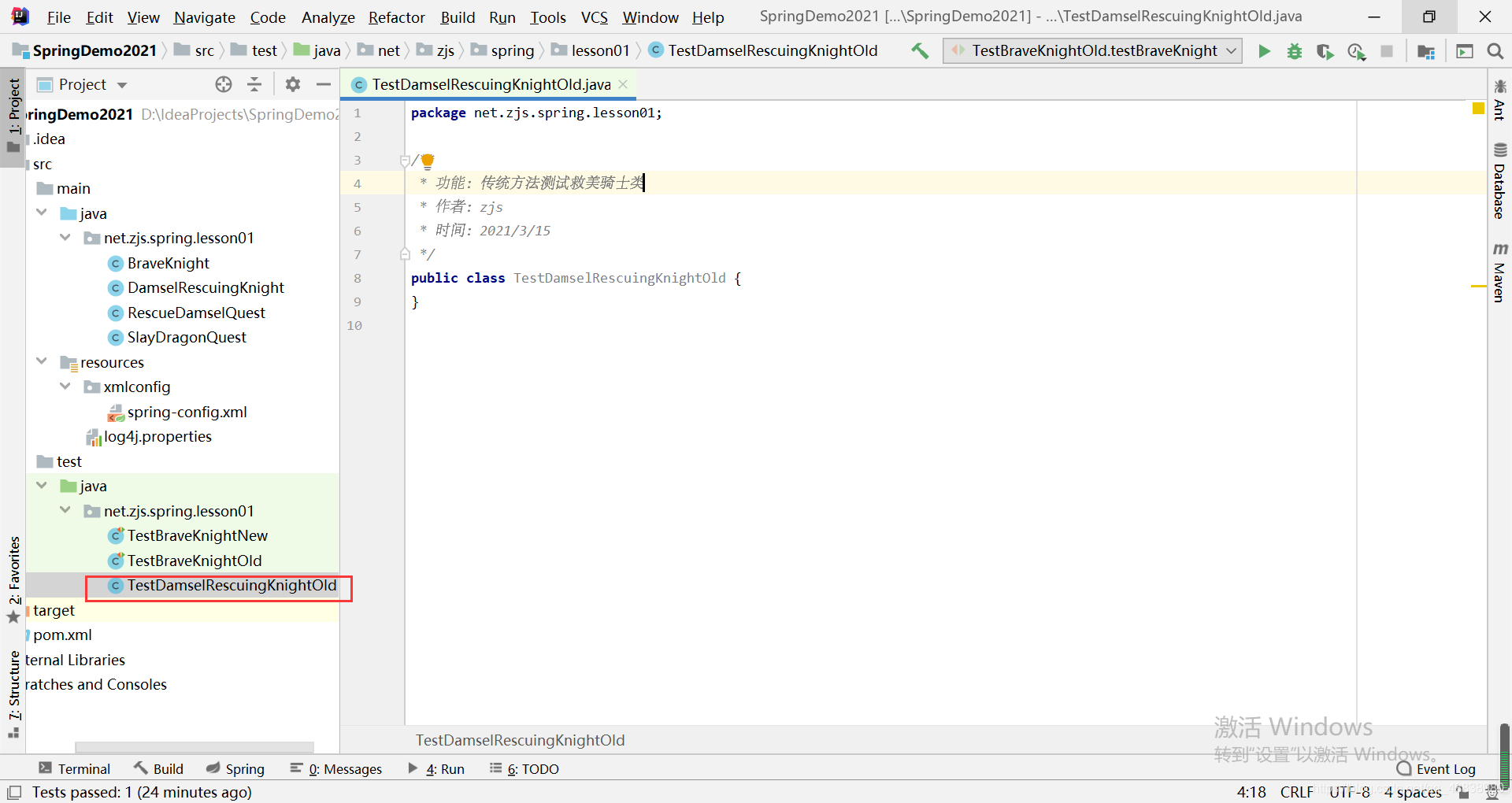Click the Project panel horizontal scrollbar
The height and width of the screenshot is (803, 1512).
pos(195,747)
